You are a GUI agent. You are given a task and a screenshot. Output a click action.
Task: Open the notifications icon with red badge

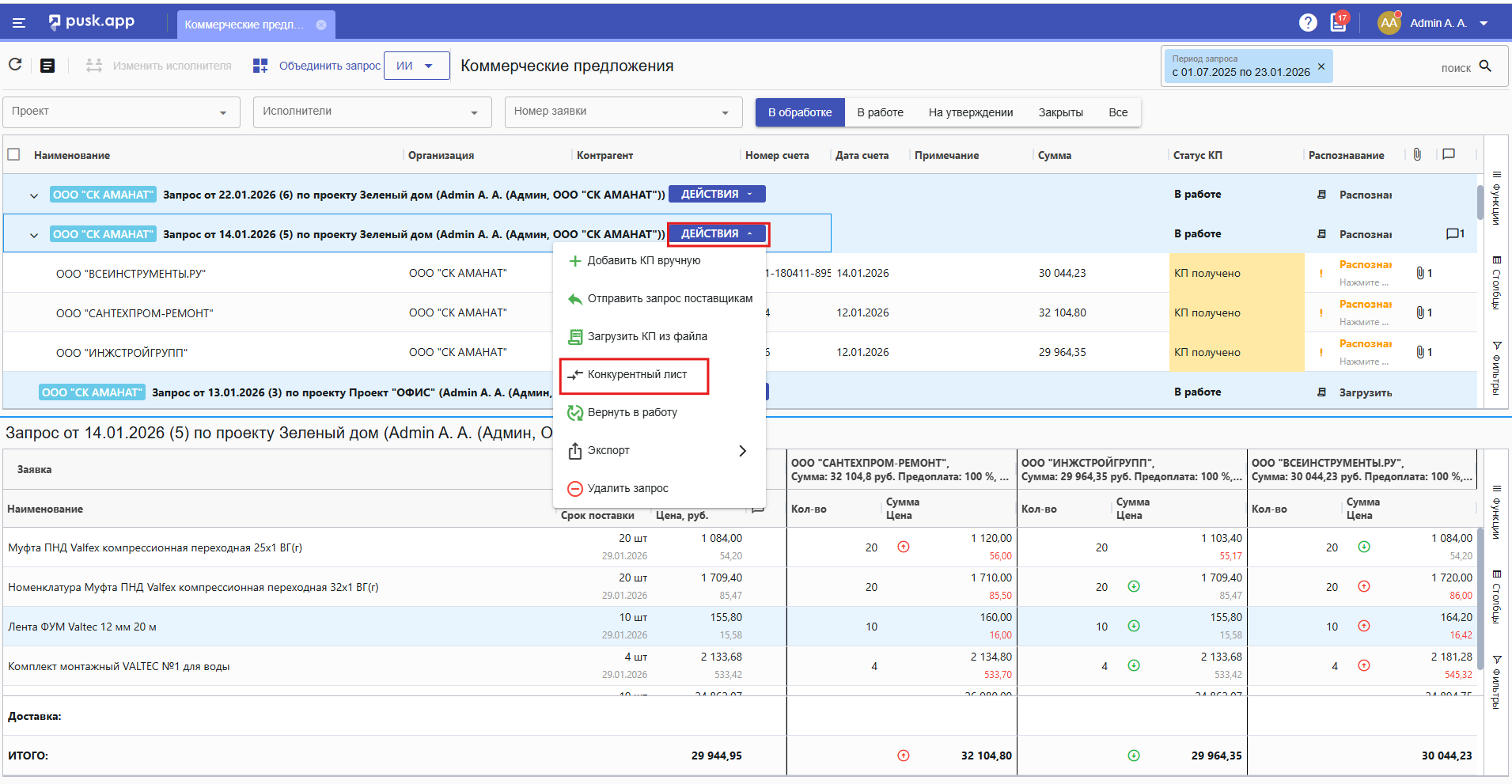1339,22
